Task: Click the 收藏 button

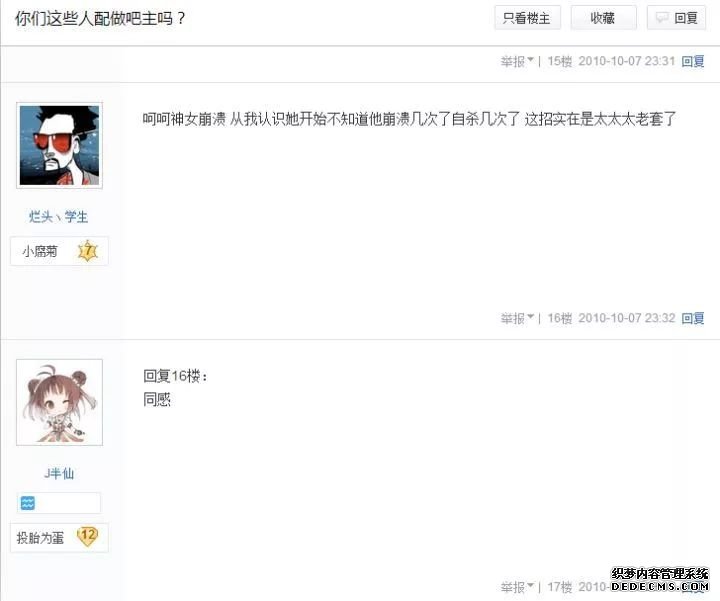Action: pos(603,18)
